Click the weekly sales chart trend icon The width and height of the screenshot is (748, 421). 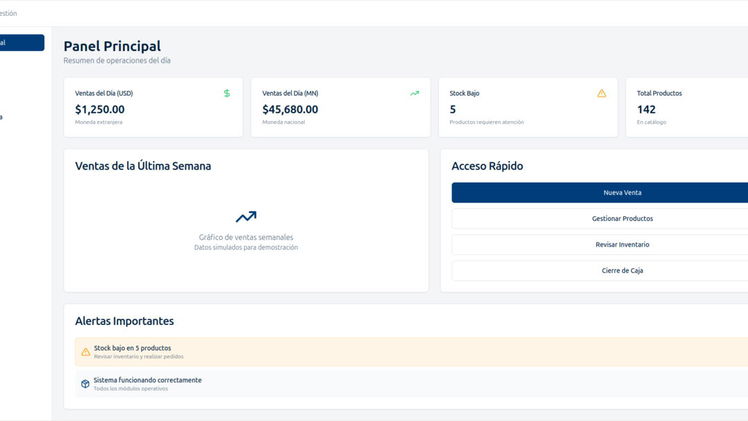point(246,217)
